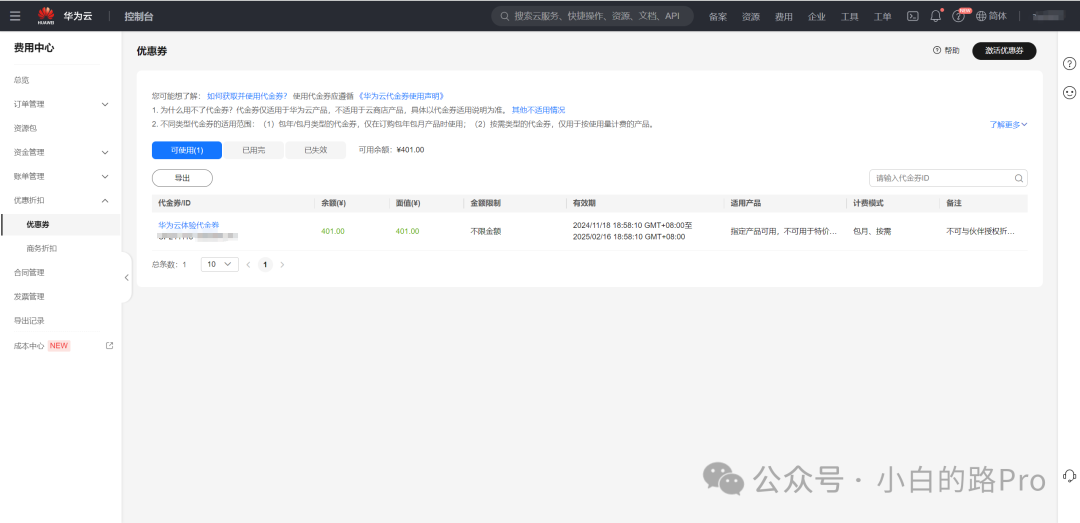Open 如何获取并使用代金券? link
This screenshot has height=523, width=1080.
(247, 96)
